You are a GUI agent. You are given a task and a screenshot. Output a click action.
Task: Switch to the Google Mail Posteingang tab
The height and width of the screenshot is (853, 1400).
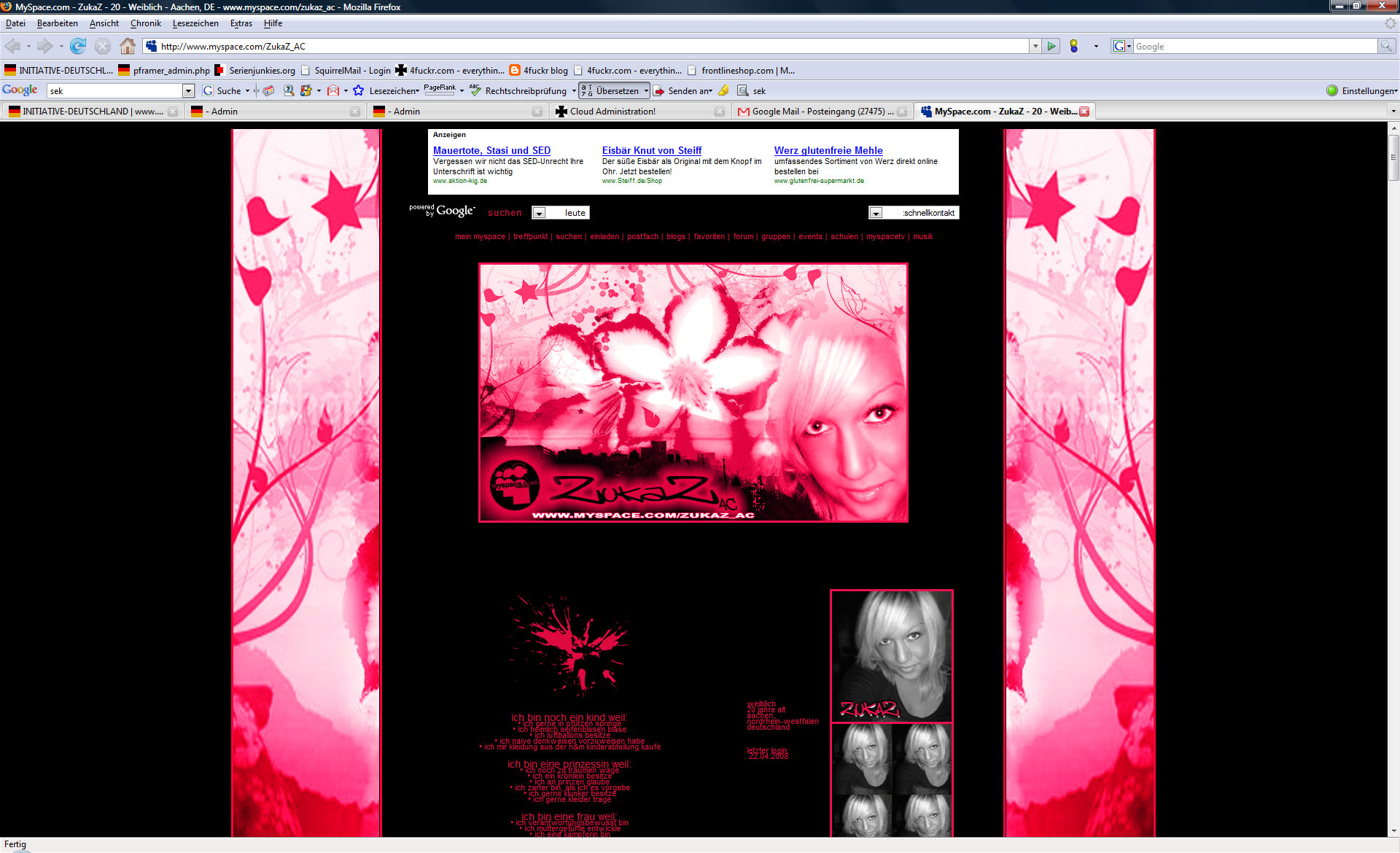[x=822, y=111]
